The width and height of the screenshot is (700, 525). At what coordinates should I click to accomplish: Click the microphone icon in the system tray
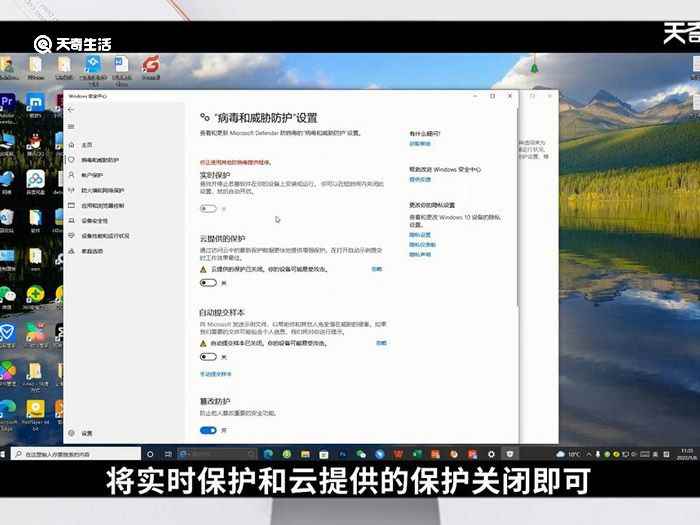pos(598,454)
